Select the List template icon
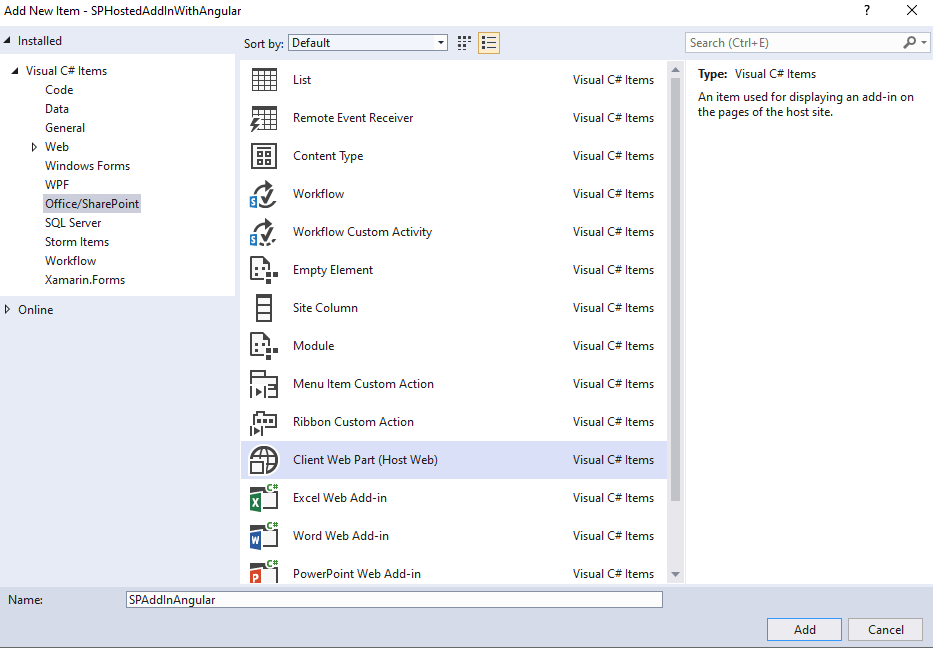 click(x=264, y=80)
